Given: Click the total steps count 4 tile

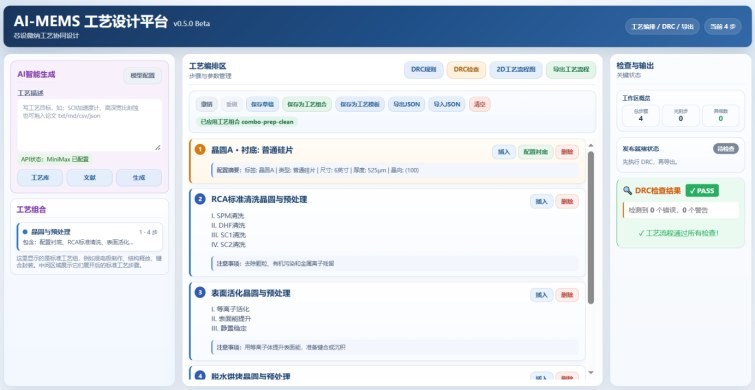Looking at the screenshot, I should 640,116.
